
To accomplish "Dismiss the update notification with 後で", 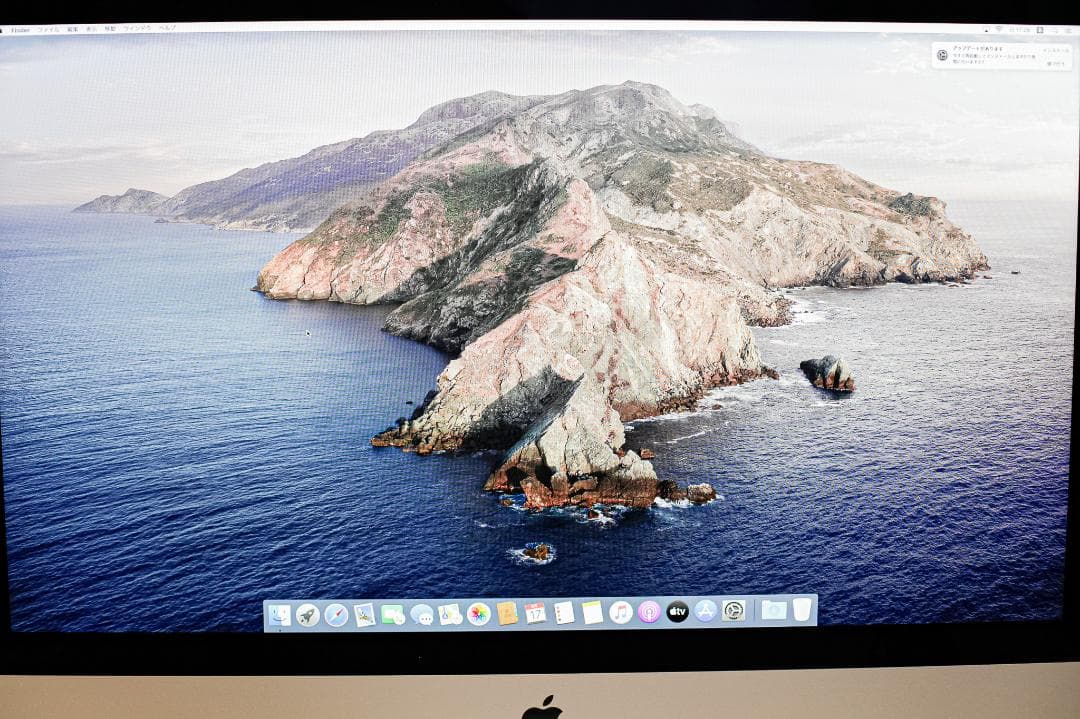I will (1055, 64).
